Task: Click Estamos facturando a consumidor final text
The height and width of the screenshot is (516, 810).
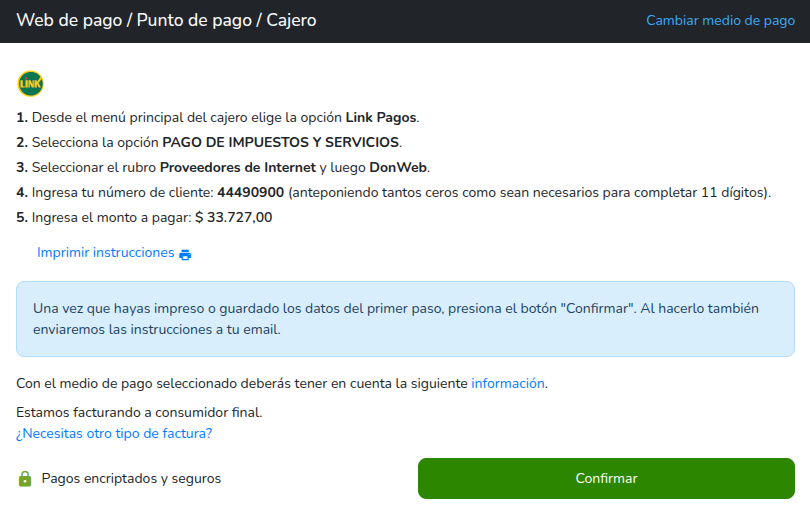Action: click(x=139, y=412)
